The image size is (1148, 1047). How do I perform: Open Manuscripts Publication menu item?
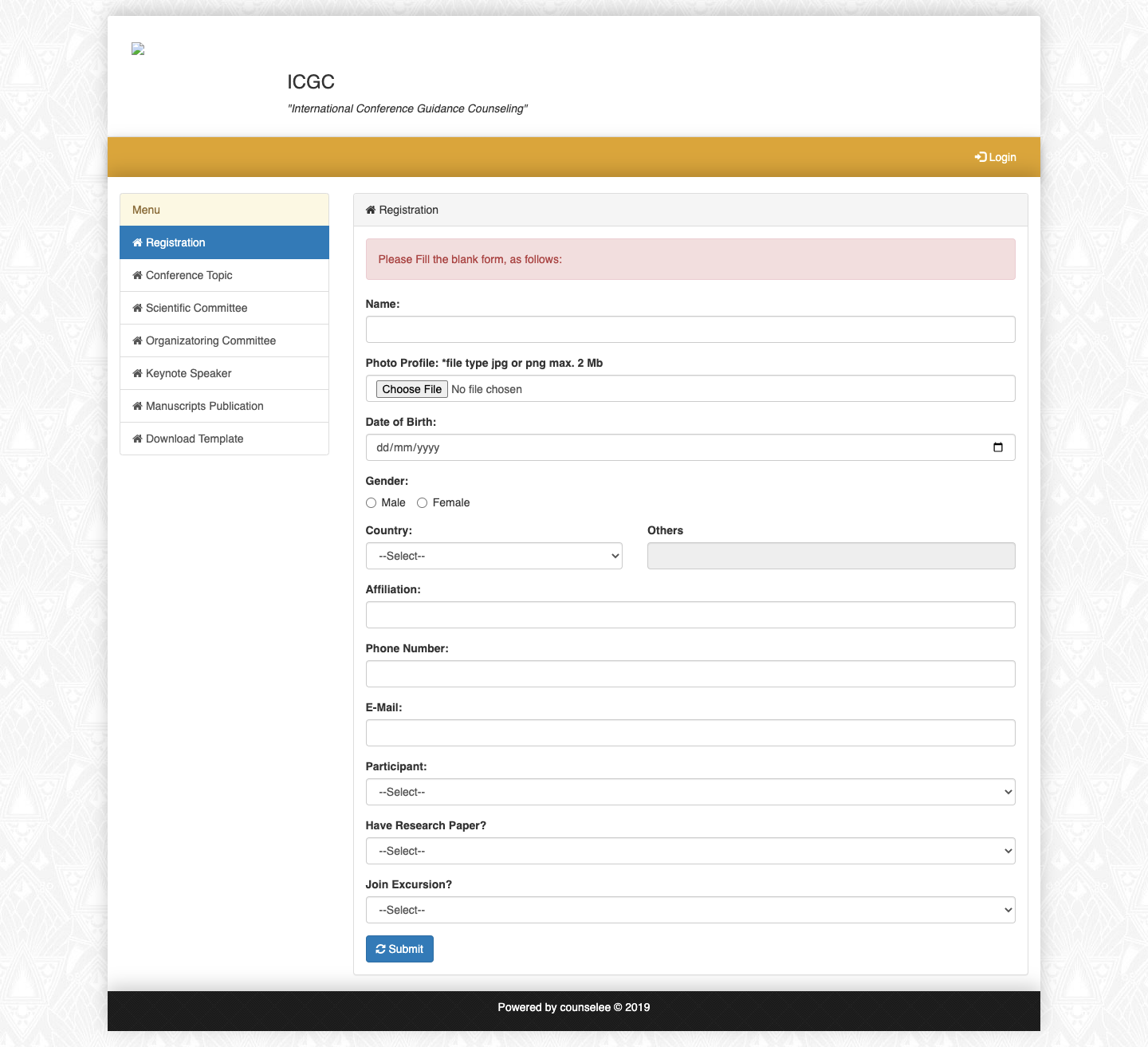(224, 406)
